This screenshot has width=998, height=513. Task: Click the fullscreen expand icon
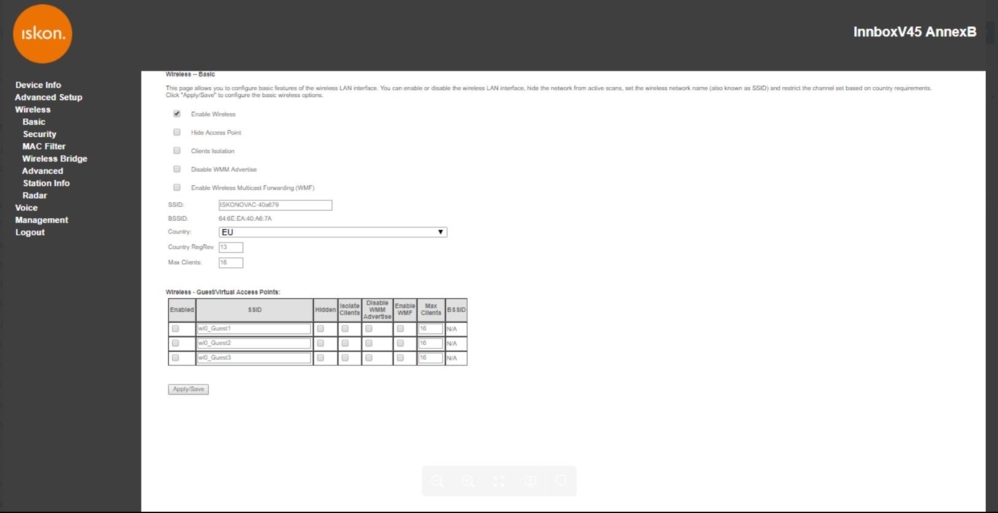tap(499, 481)
